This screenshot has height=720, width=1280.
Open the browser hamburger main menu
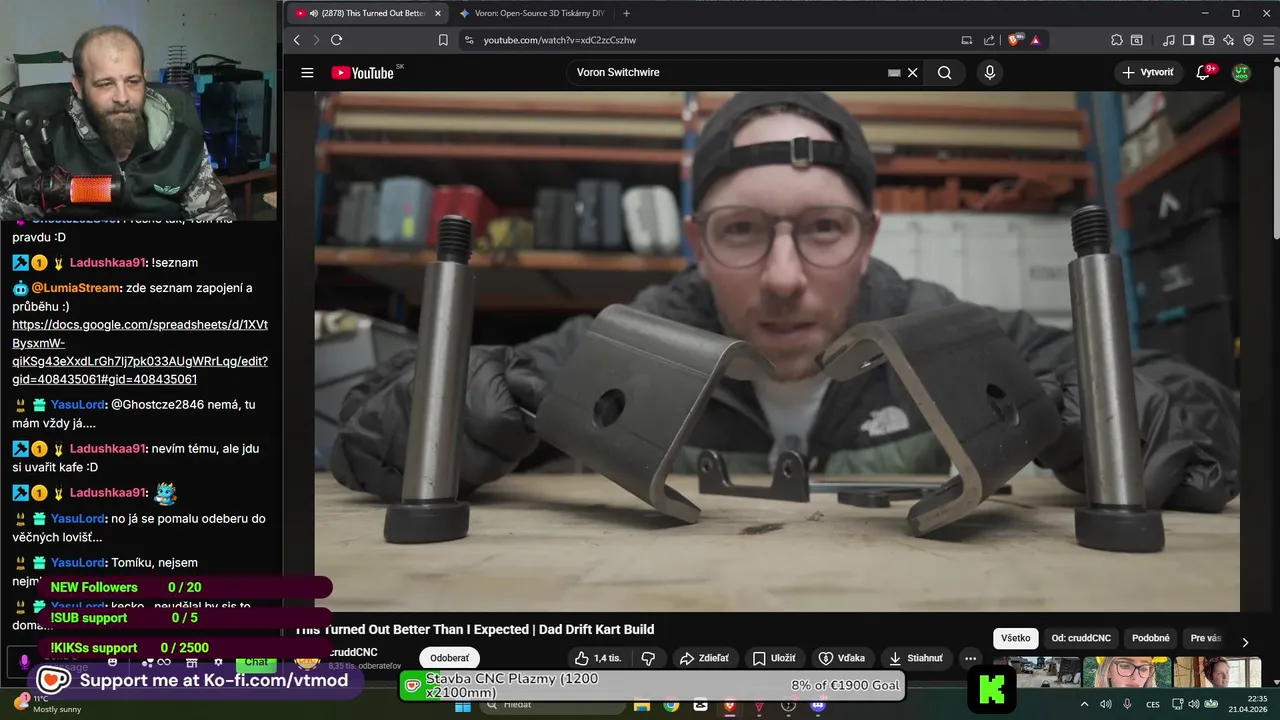click(x=1267, y=40)
